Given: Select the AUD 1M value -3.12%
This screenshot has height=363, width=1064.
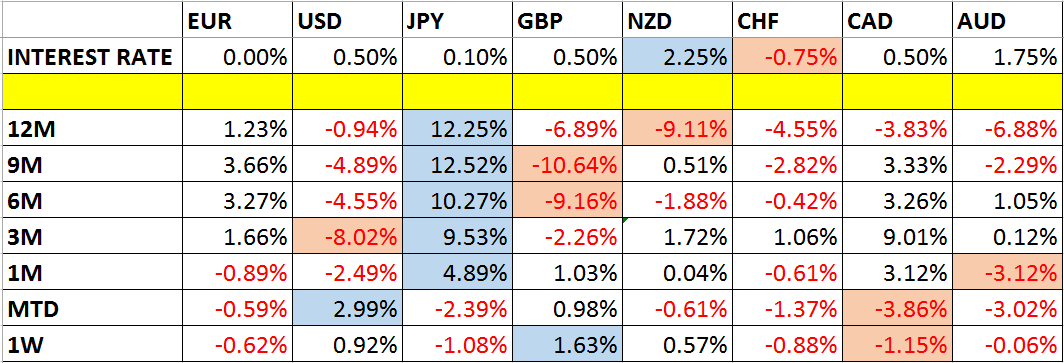Looking at the screenshot, I should (1007, 272).
